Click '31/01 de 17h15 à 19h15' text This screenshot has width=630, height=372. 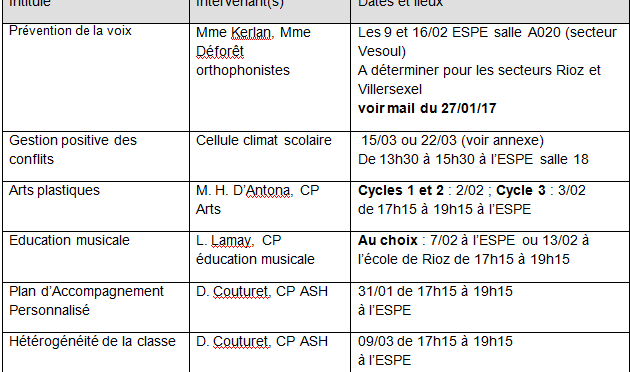[435, 291]
